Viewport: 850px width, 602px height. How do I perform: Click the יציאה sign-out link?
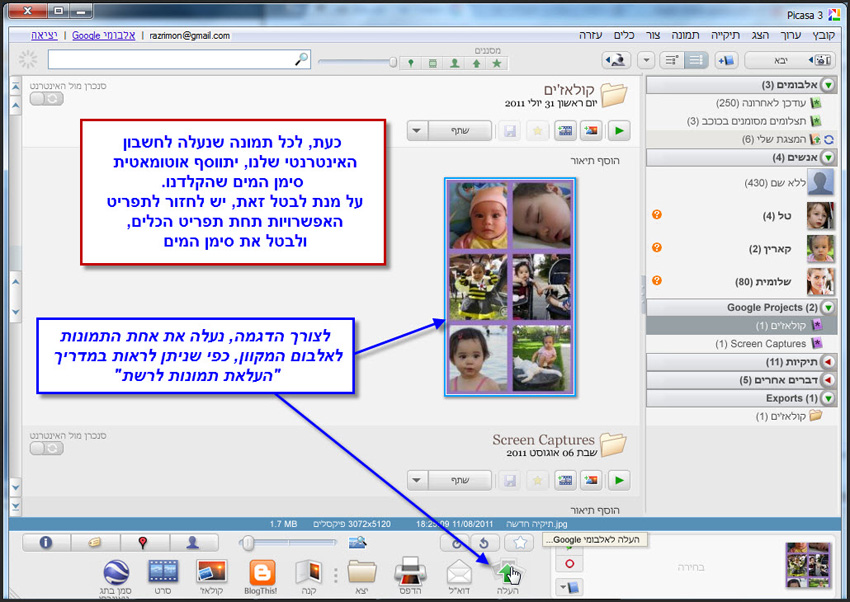tap(44, 35)
